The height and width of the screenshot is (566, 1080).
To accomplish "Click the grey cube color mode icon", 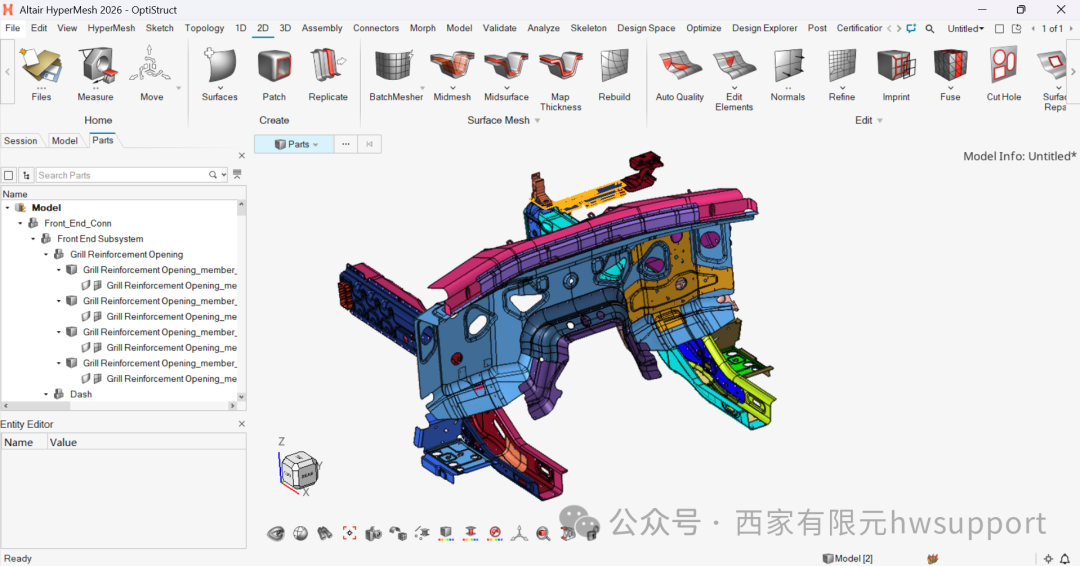I will click(x=446, y=533).
